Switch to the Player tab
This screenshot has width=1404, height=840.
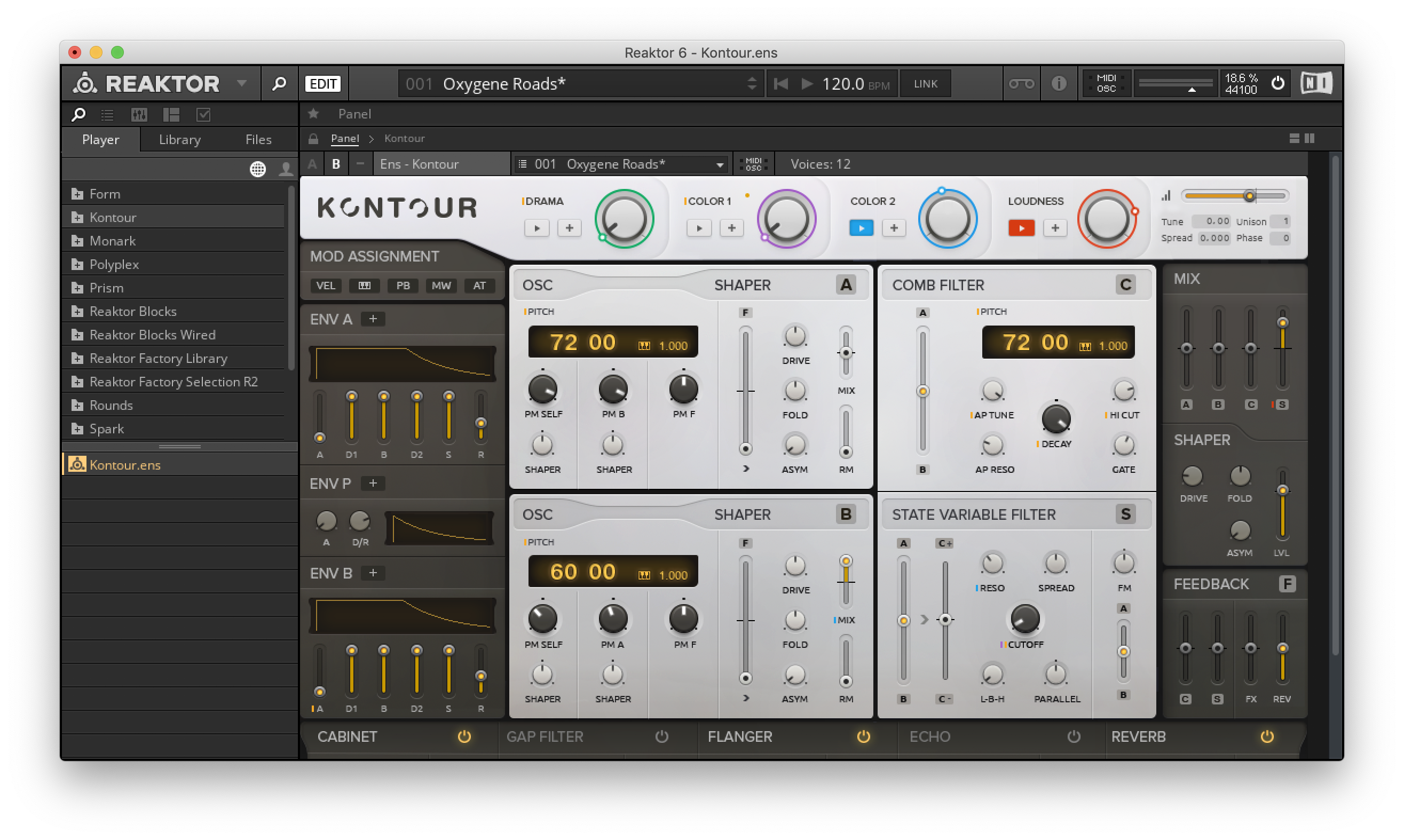point(101,139)
